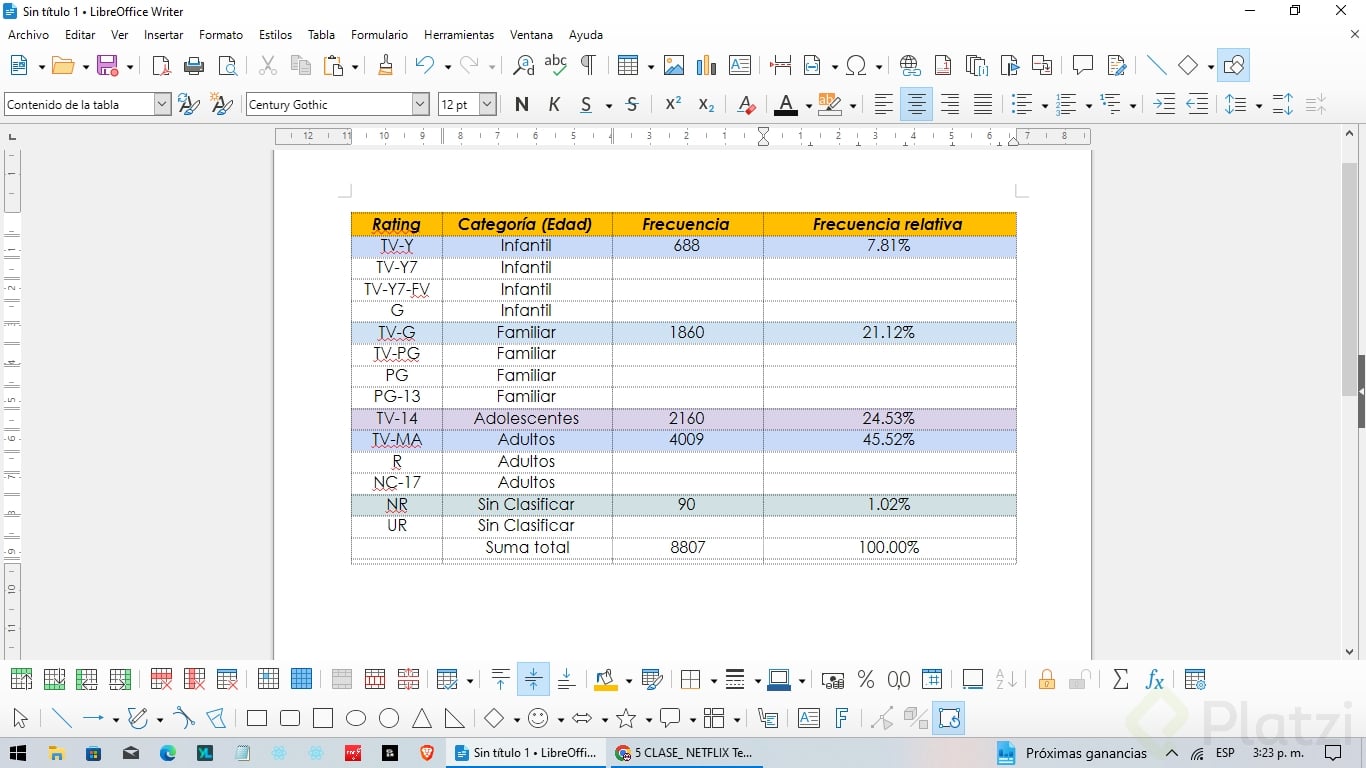Expand the Font name dropdown
This screenshot has height=768, width=1366.
(421, 104)
